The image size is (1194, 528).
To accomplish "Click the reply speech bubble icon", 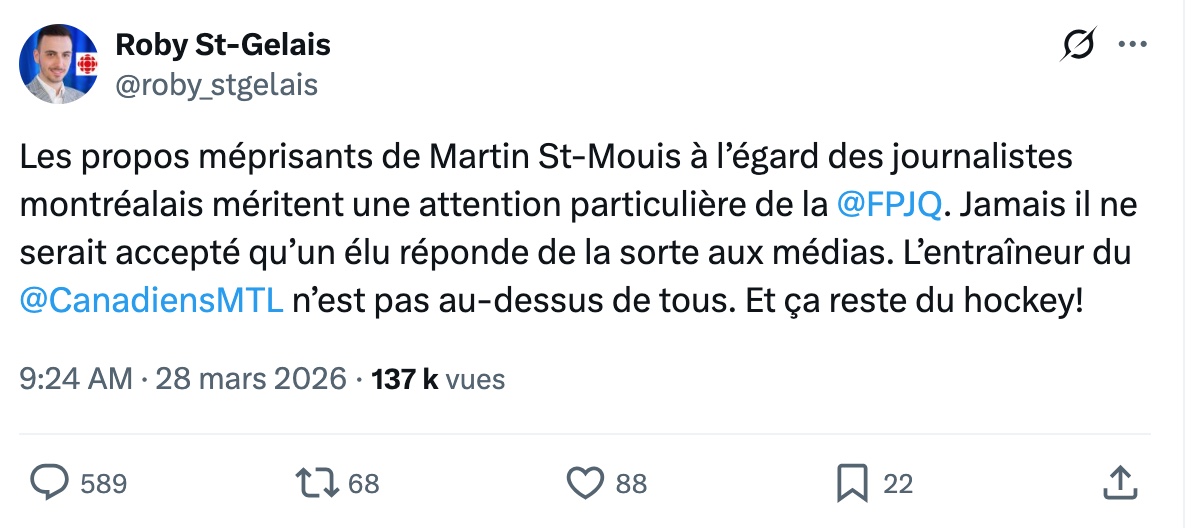I will 48,483.
